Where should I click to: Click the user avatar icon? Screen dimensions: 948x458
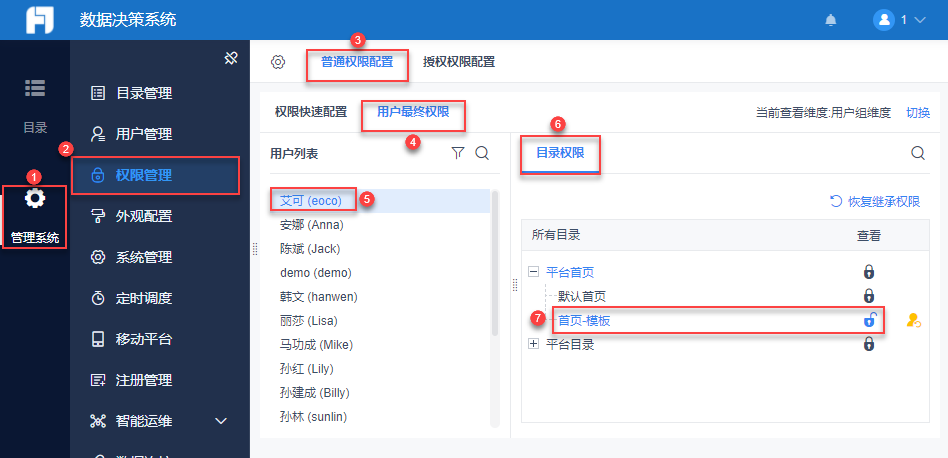tap(883, 20)
